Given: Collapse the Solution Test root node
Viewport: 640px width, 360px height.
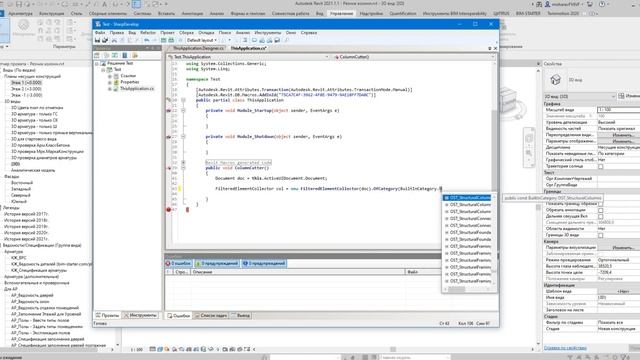Looking at the screenshot, I should point(97,64).
